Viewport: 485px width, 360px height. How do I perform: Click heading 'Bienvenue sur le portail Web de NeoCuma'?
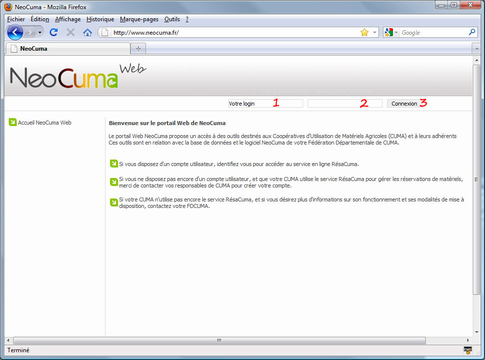167,123
